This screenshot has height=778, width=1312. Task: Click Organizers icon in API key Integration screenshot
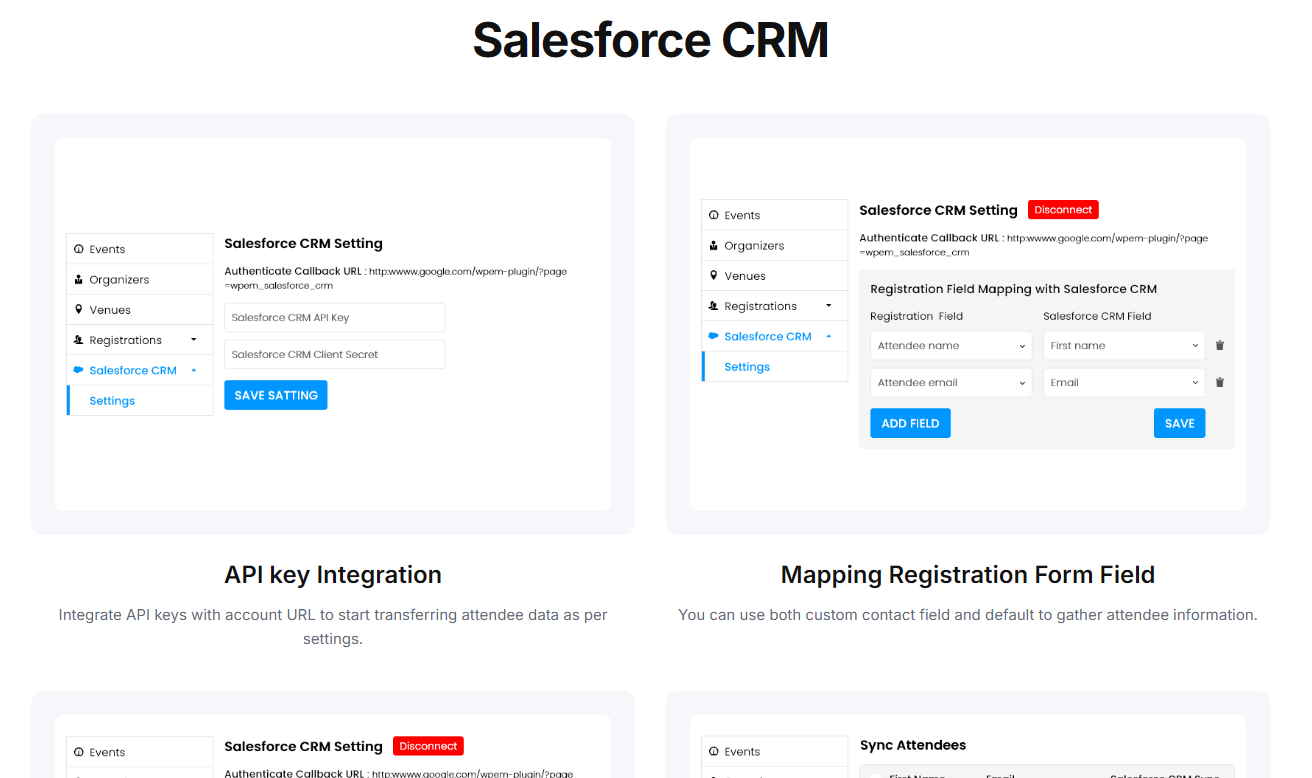click(x=78, y=279)
